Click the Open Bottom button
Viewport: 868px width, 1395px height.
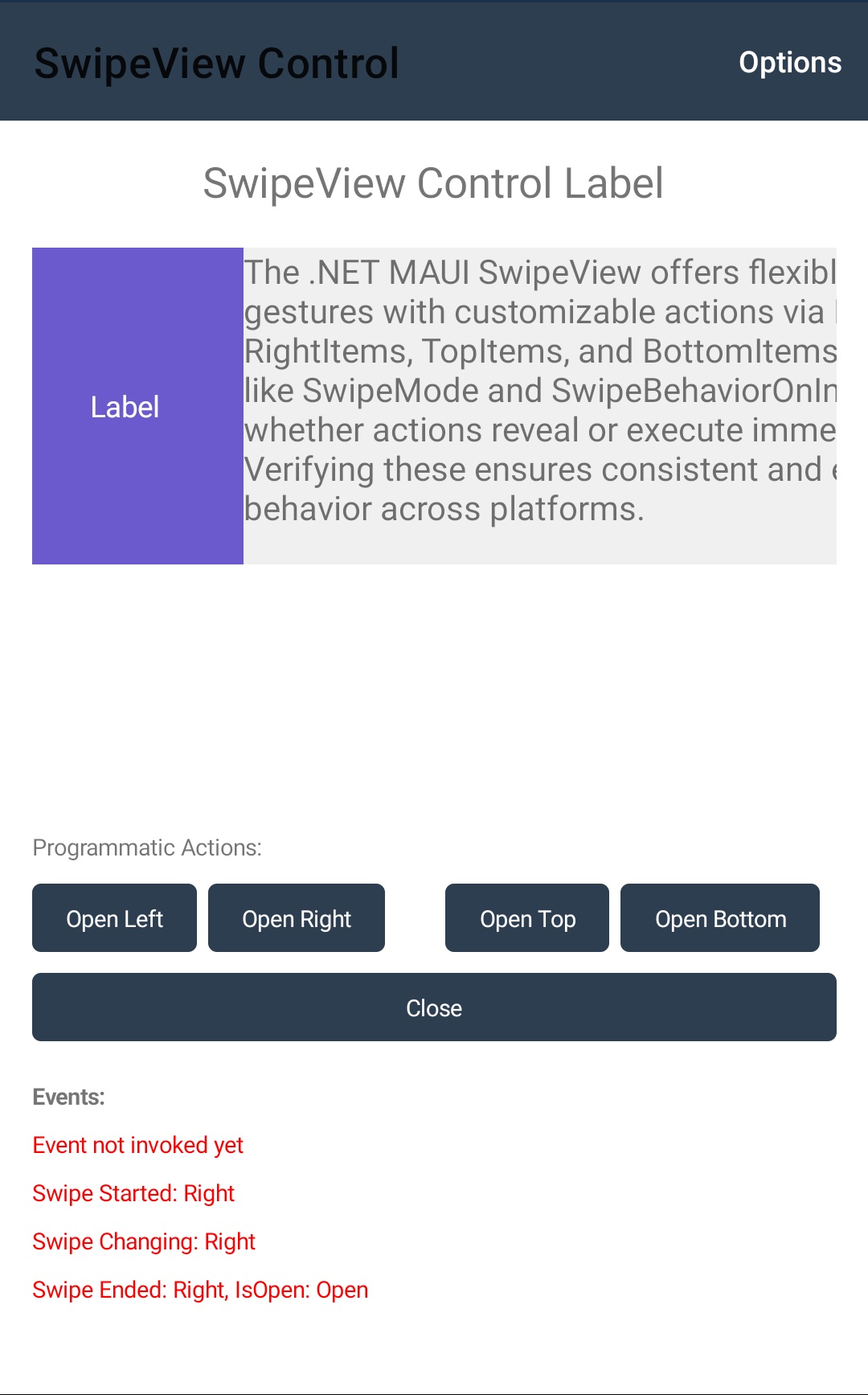tap(720, 918)
